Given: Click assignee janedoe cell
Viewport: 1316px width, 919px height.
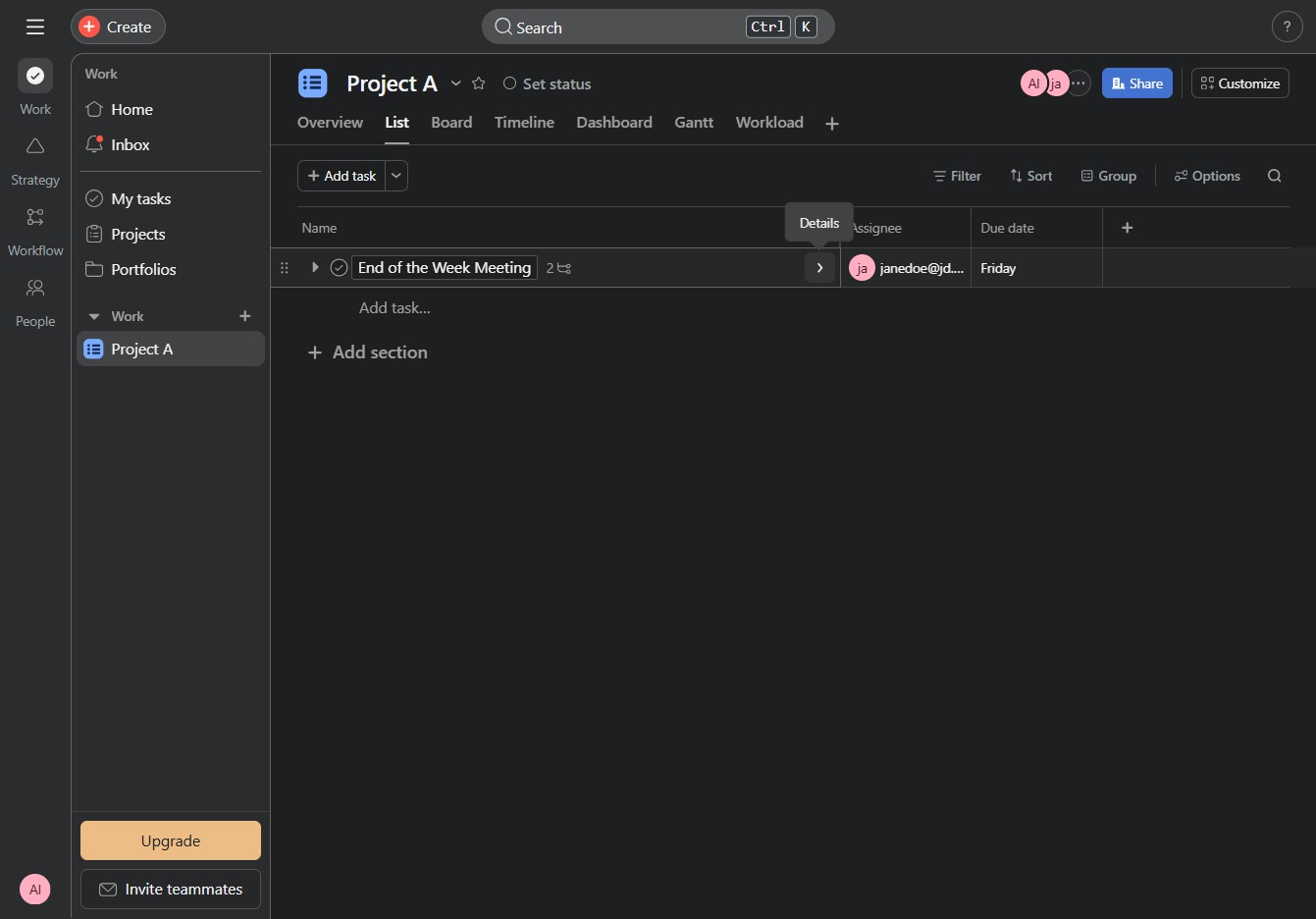Looking at the screenshot, I should click(906, 267).
